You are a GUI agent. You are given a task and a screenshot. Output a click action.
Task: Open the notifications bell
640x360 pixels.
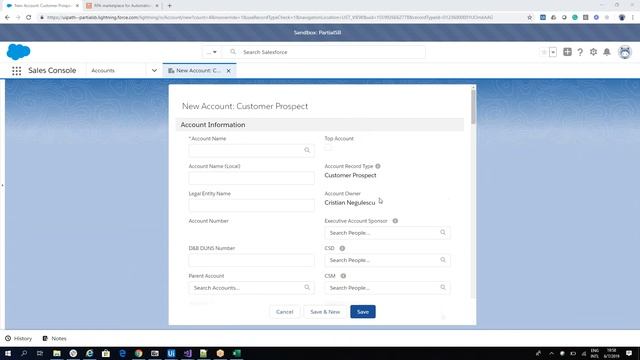click(x=607, y=52)
